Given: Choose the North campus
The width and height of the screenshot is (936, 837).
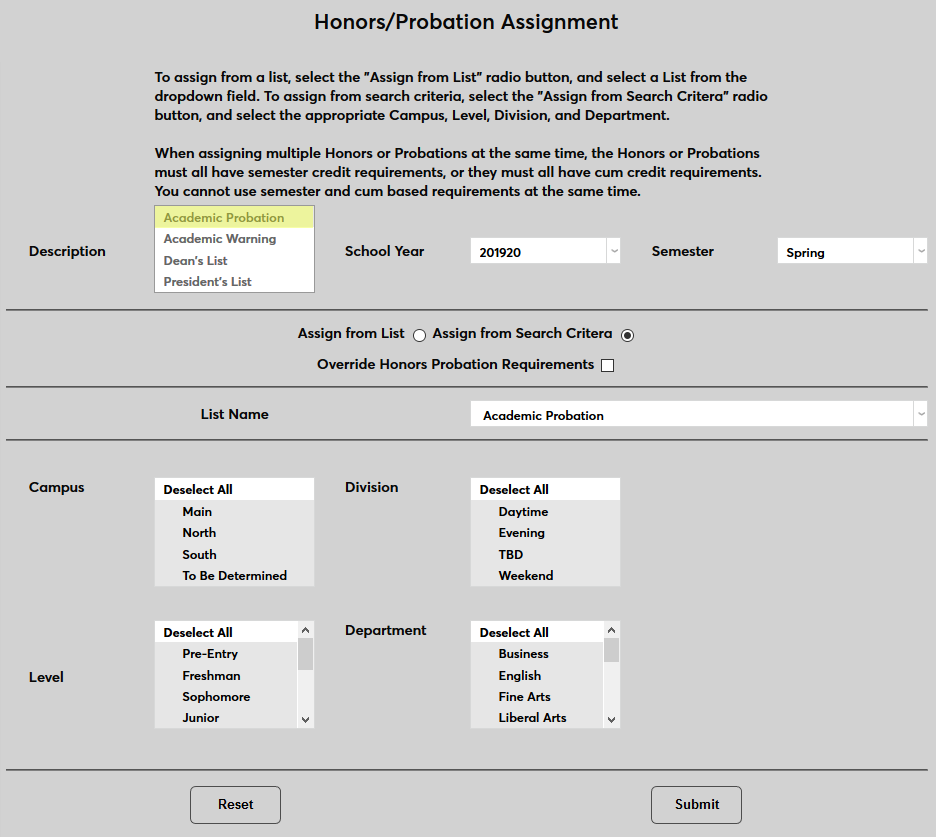Looking at the screenshot, I should tap(199, 532).
